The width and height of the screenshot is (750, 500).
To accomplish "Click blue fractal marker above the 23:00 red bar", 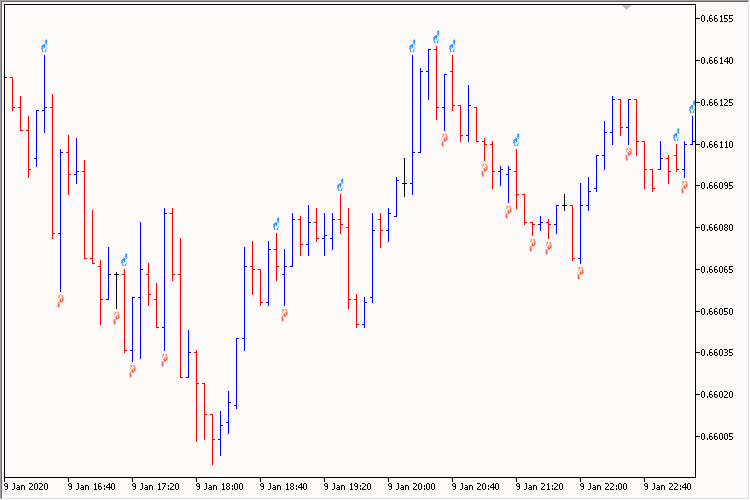I will (x=676, y=135).
